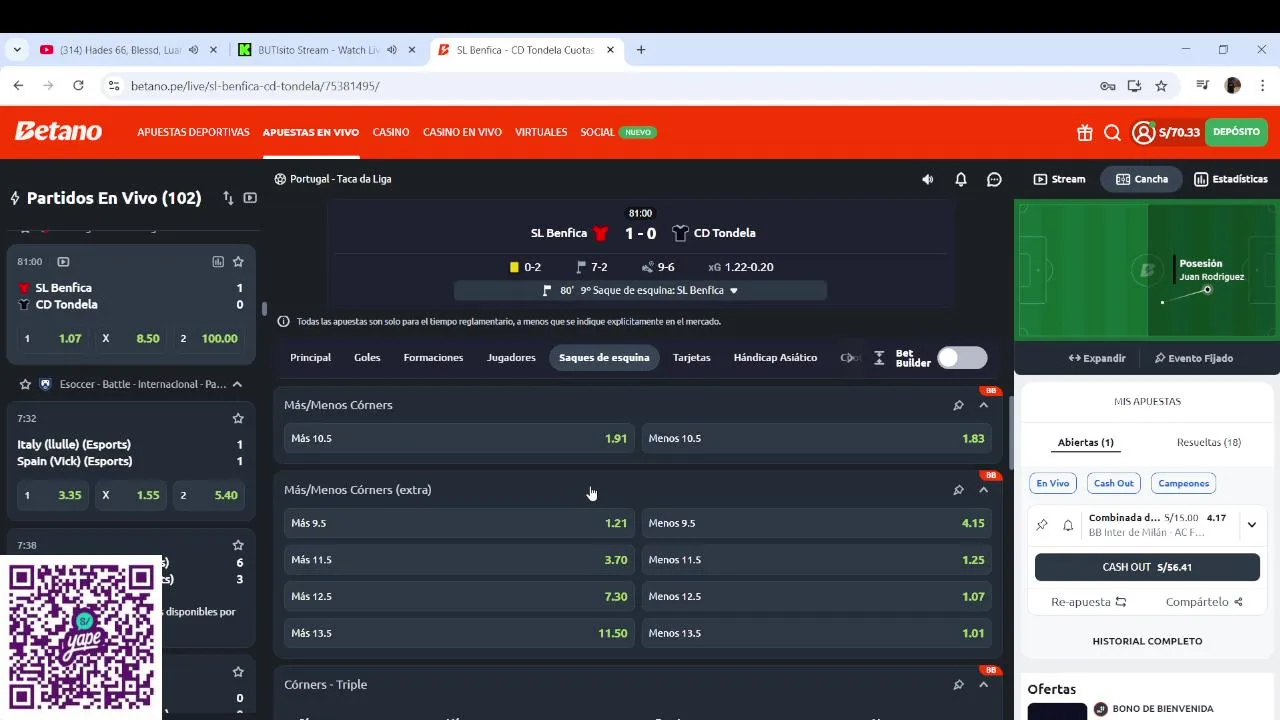Favorite the Esoccer Battle league star
1280x720 pixels.
[x=26, y=384]
